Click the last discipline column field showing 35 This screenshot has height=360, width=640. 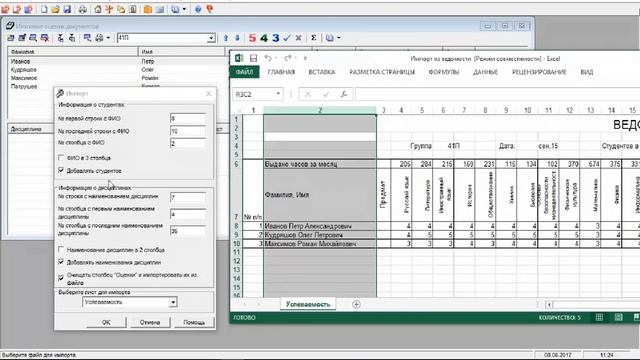click(x=188, y=231)
